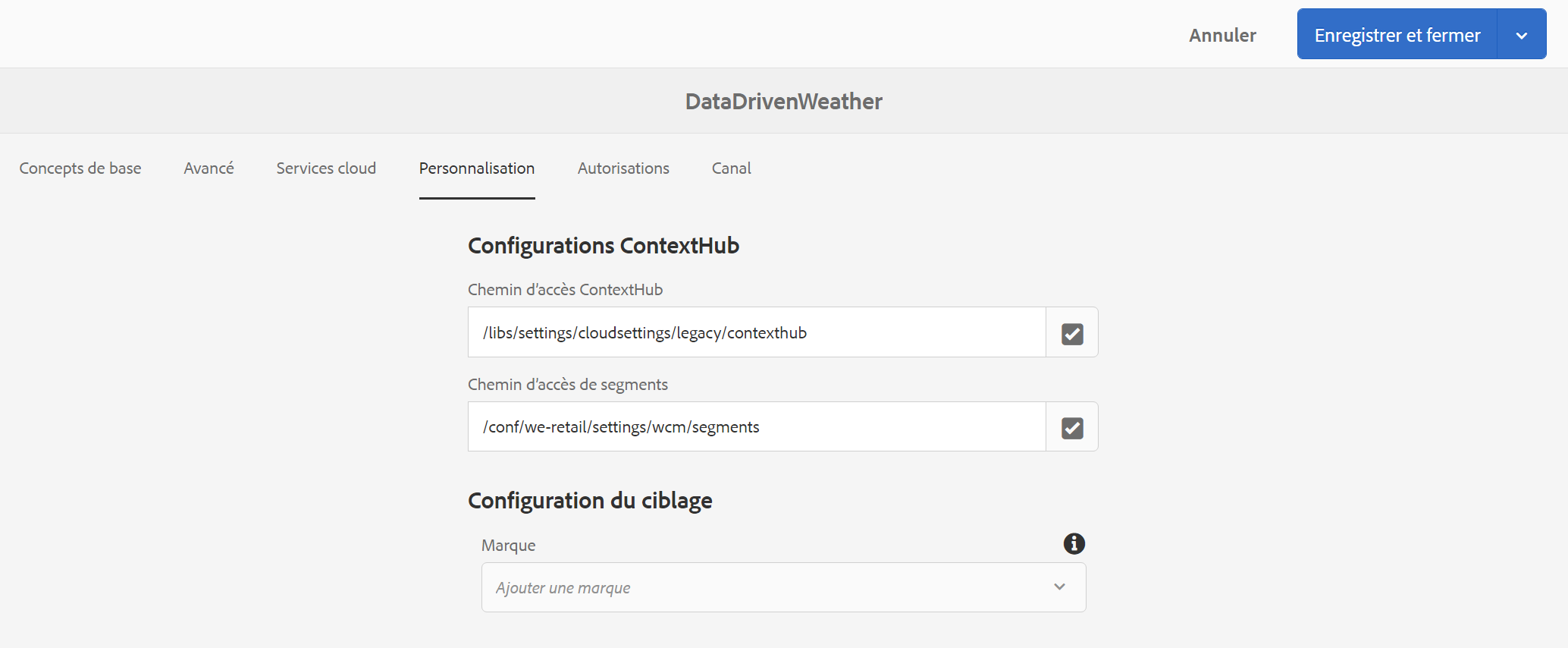Viewport: 1568px width, 648px height.
Task: Click the Marque field label
Action: (x=508, y=546)
